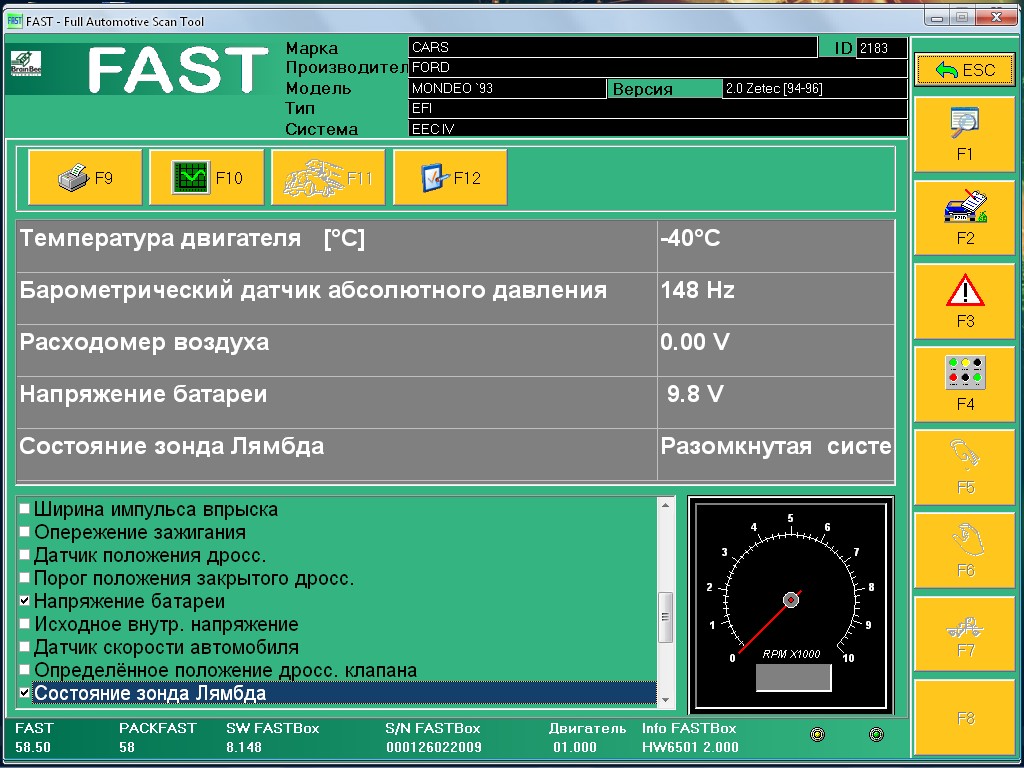The height and width of the screenshot is (768, 1024).
Task: Select the -40°C temperature value
Action: 690,238
